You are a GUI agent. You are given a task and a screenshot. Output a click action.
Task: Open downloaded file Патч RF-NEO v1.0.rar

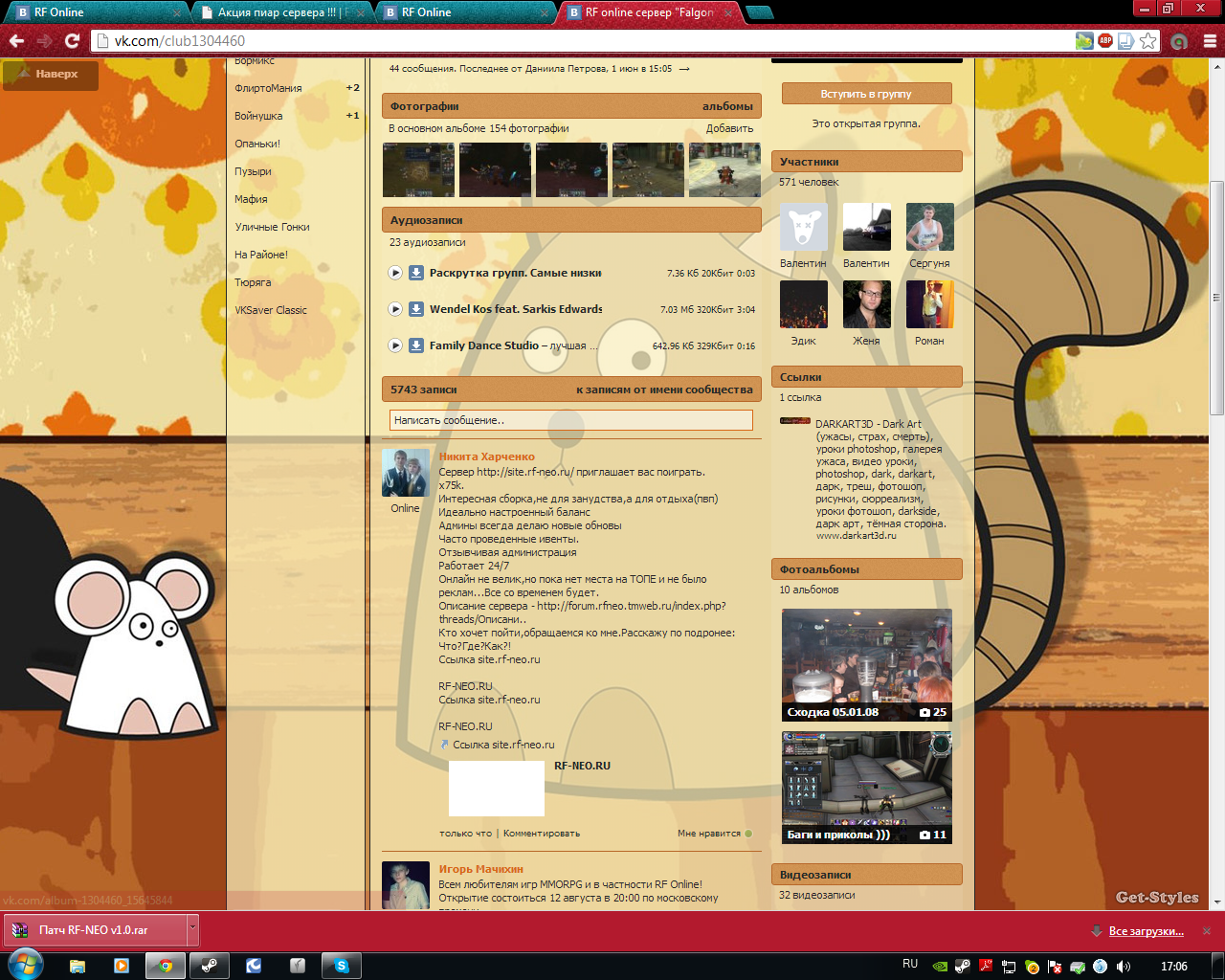(x=96, y=929)
